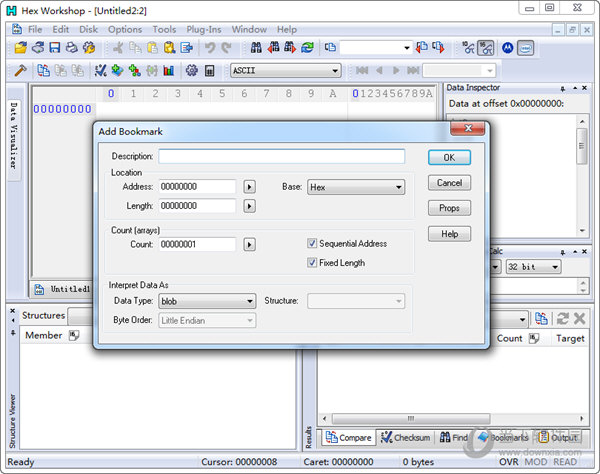
Task: Open the Tools menu
Action: click(164, 29)
